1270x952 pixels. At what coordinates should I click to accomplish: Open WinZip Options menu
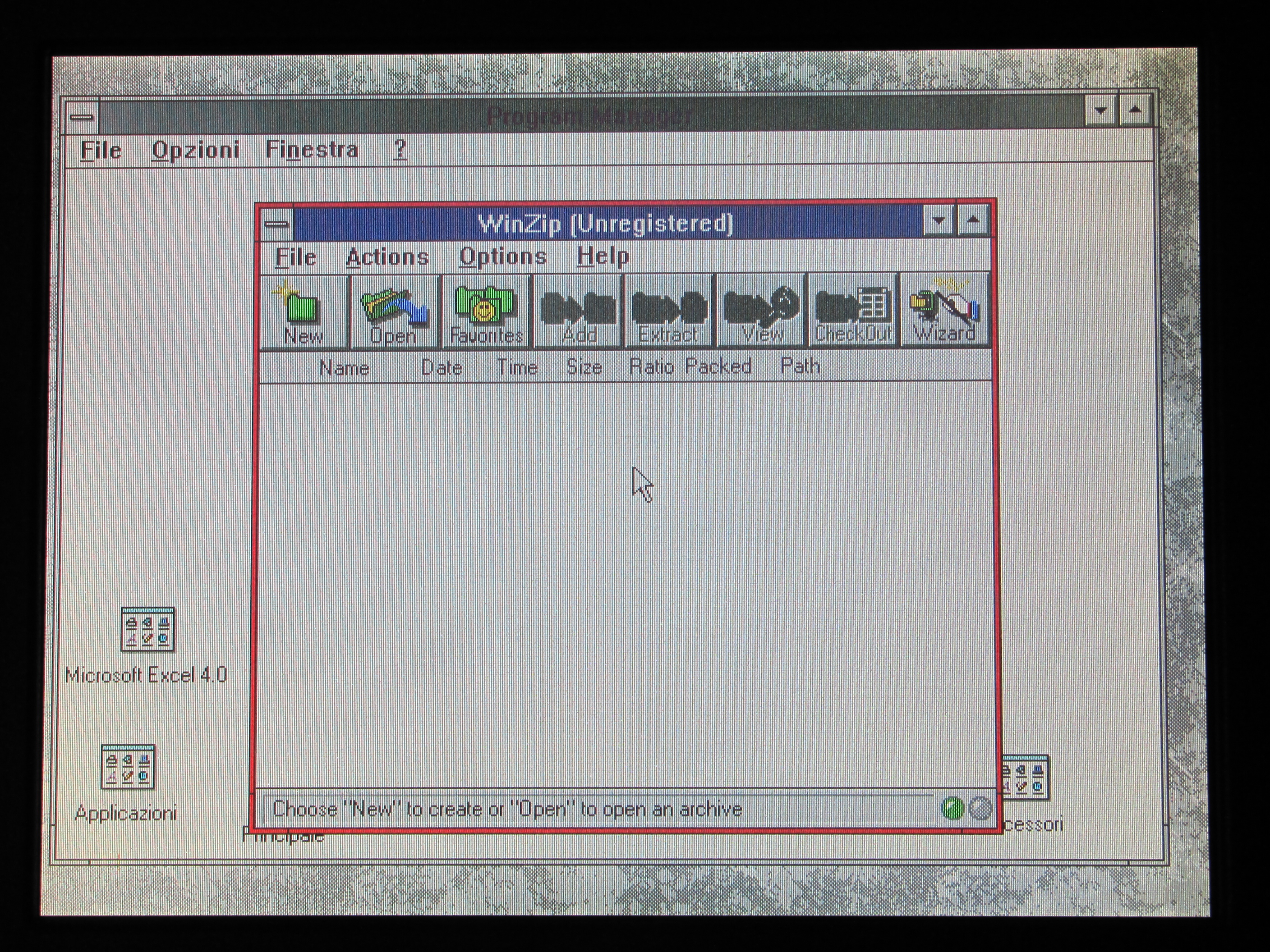[x=503, y=256]
